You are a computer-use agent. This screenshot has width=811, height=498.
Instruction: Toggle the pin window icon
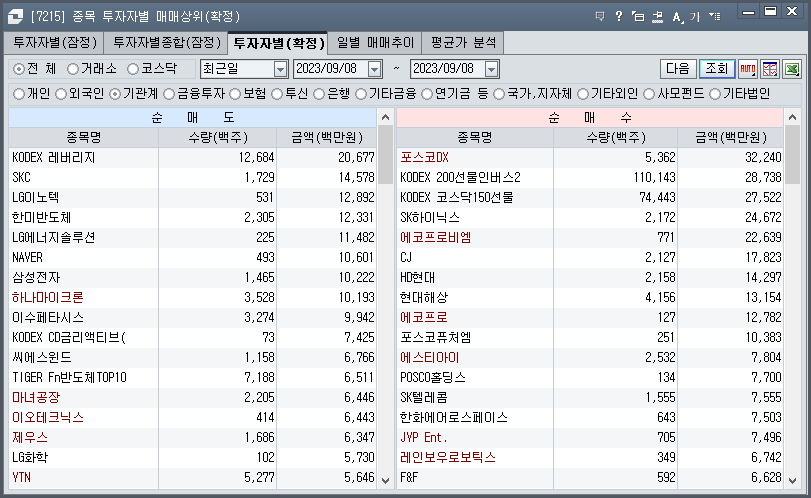click(x=657, y=17)
